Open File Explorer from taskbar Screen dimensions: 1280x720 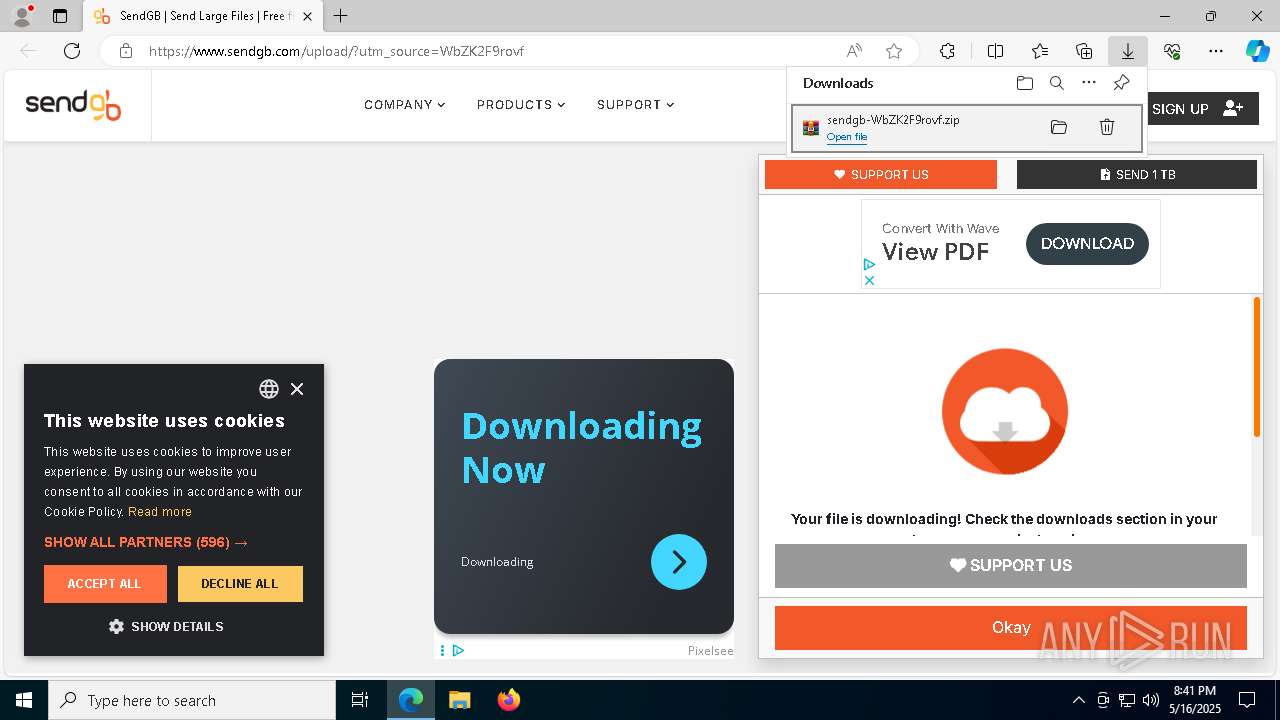coord(459,700)
